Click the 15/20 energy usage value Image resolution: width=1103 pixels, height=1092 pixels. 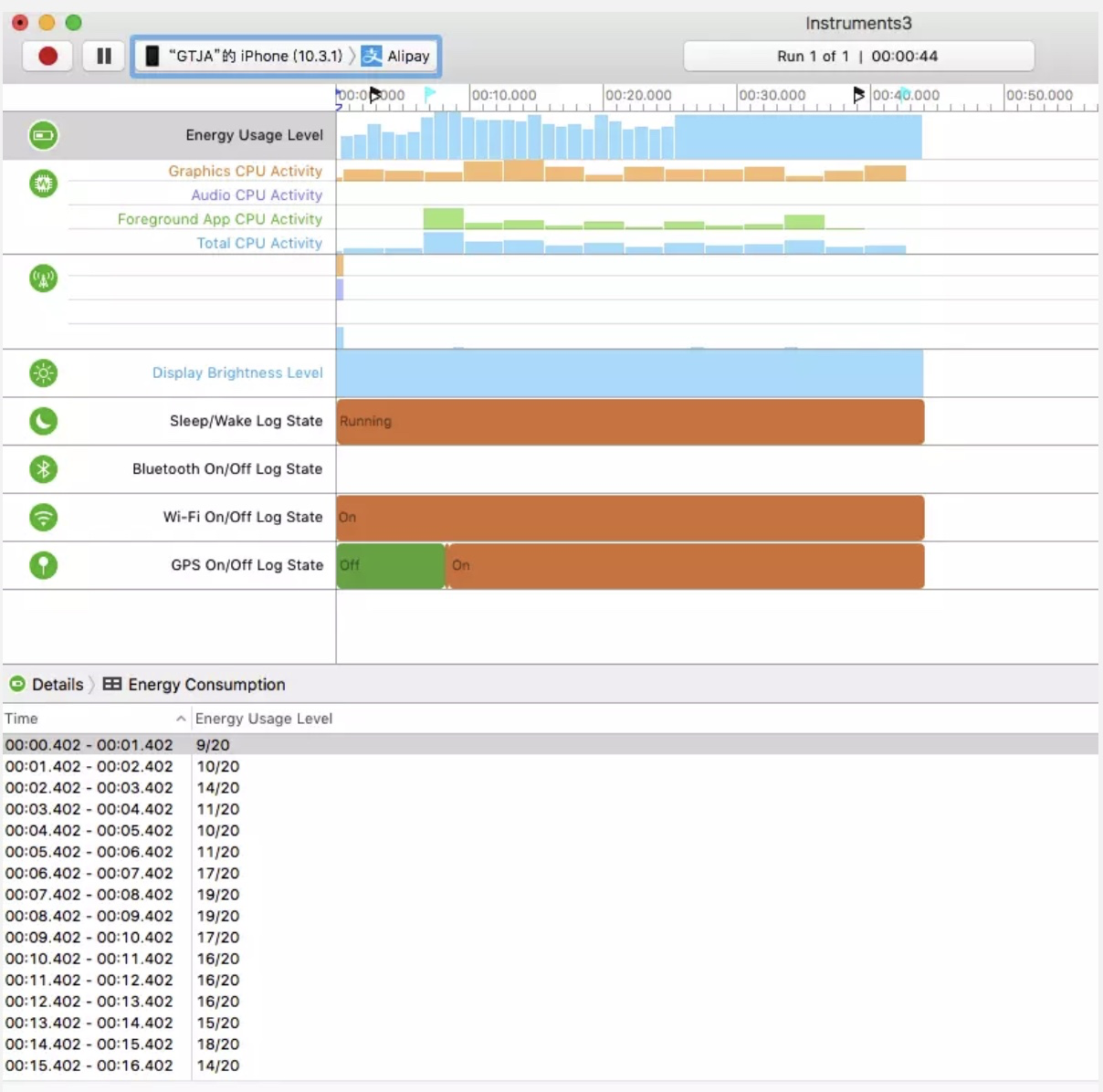pos(218,1023)
